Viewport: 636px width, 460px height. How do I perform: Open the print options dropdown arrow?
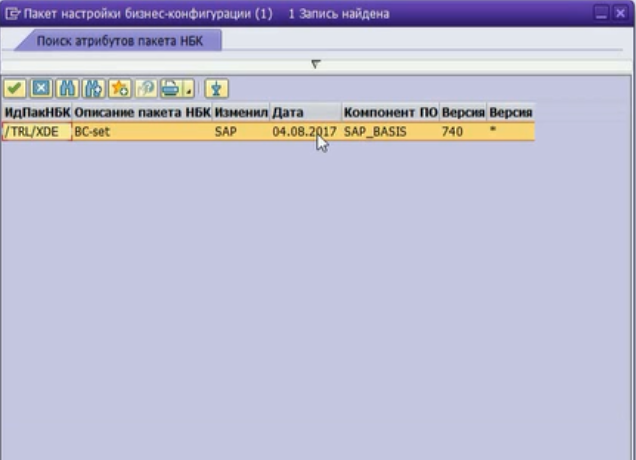tap(188, 89)
